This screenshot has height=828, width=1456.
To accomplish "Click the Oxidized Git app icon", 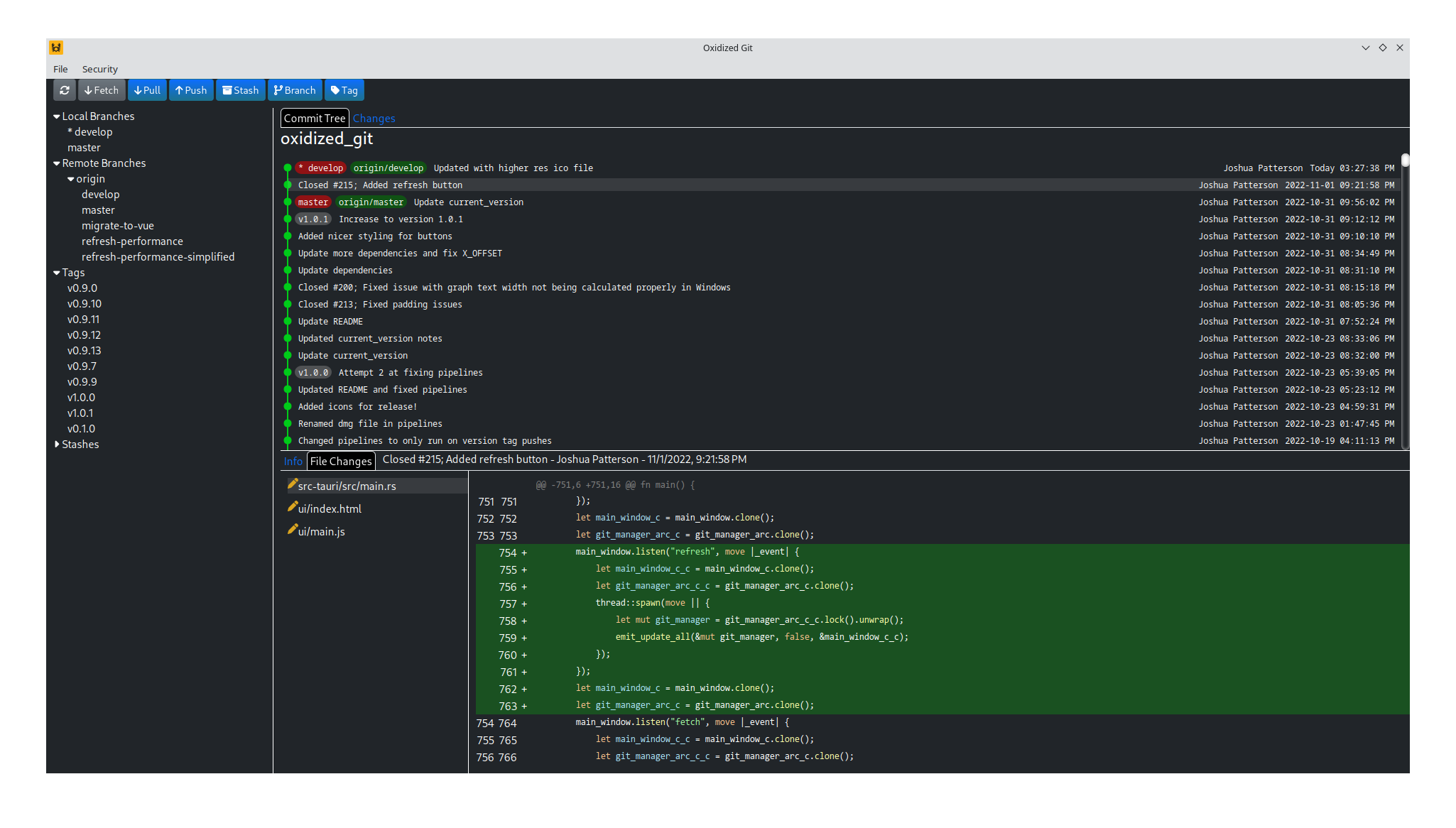I will click(x=56, y=48).
